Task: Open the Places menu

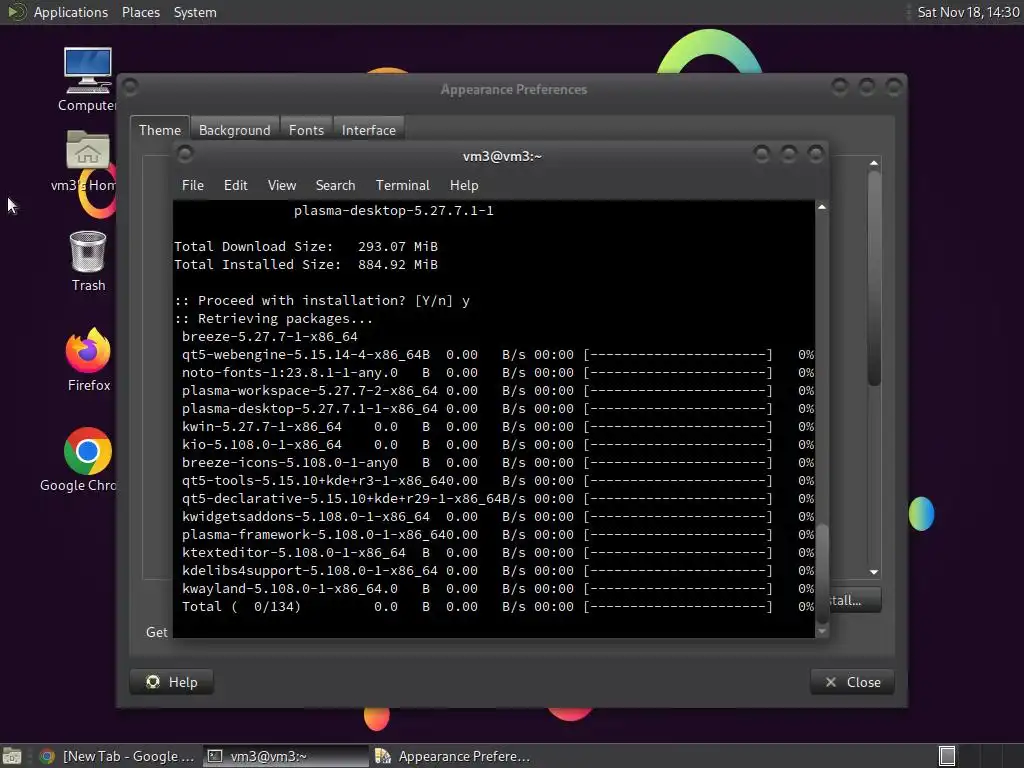Action: 141,12
